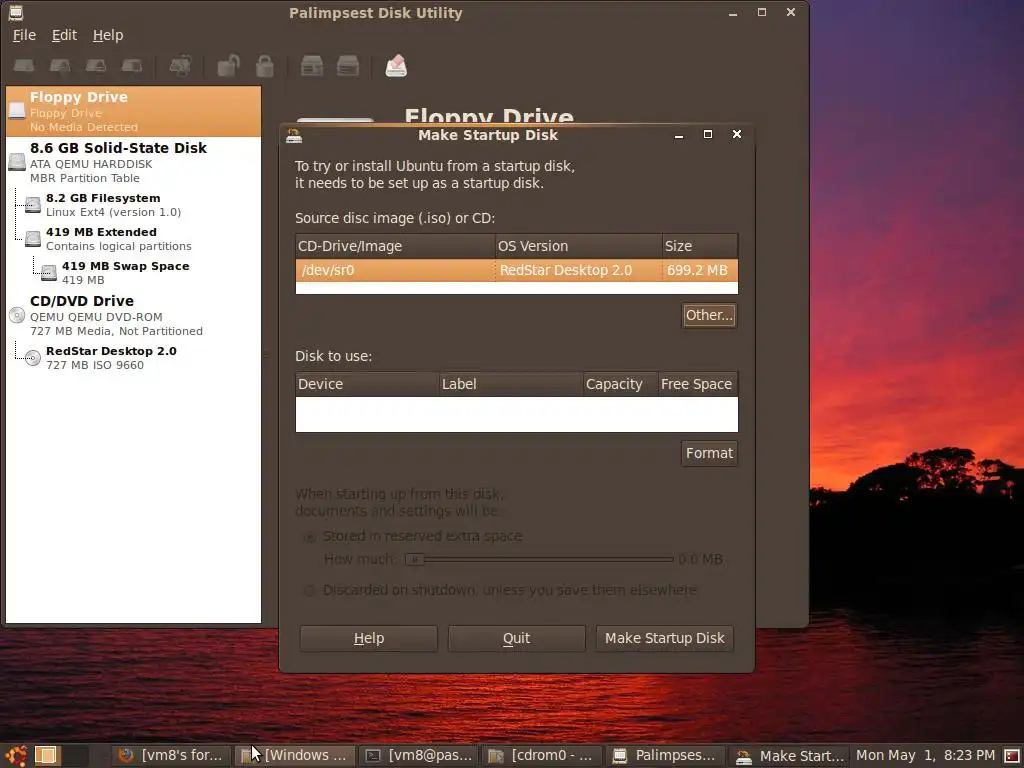The image size is (1024, 768).
Task: Select 'Discarded on shutdown' radio option
Action: (x=310, y=590)
